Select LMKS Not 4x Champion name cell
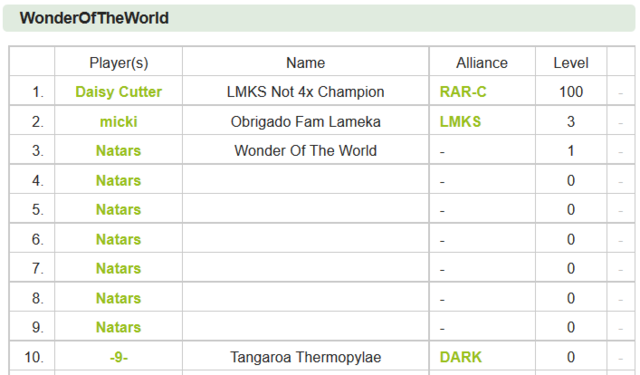The height and width of the screenshot is (375, 640). pyautogui.click(x=305, y=92)
